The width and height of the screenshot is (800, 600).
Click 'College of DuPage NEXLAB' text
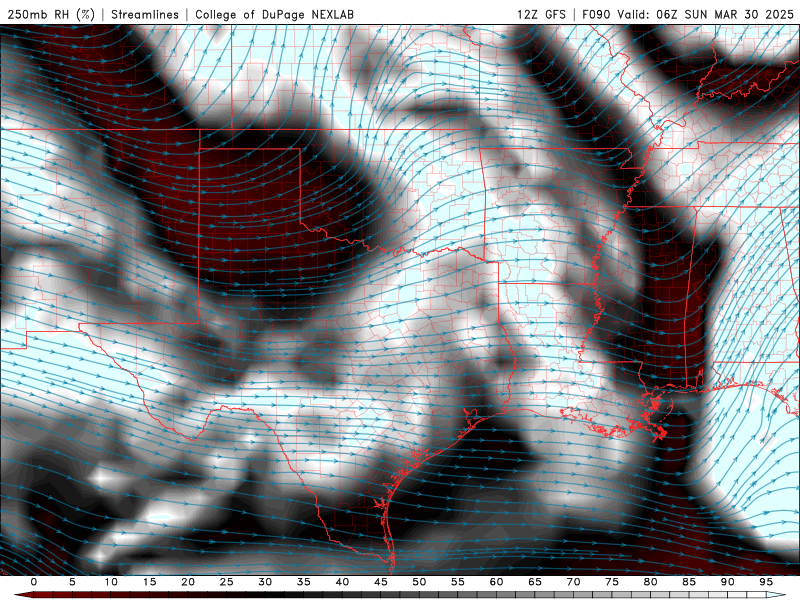coord(274,14)
